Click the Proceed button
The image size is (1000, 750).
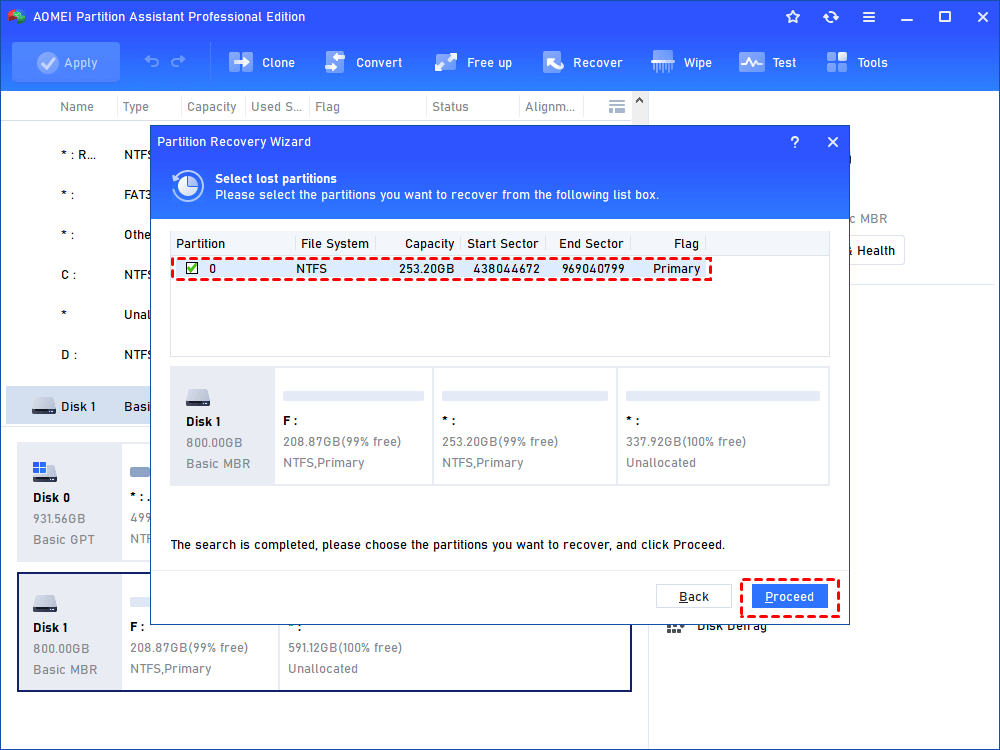click(x=789, y=595)
